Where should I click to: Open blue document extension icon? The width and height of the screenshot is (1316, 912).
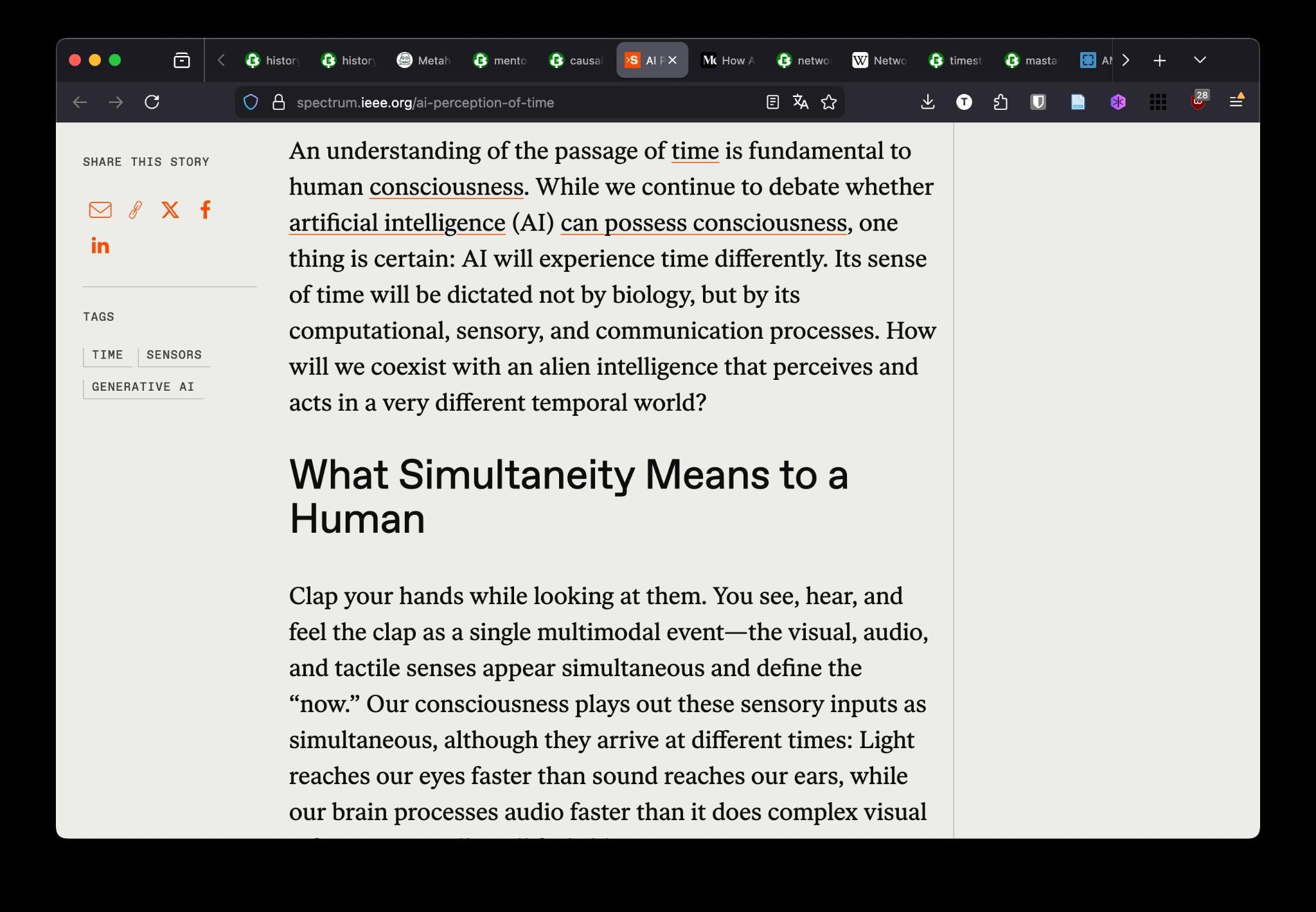pyautogui.click(x=1078, y=102)
